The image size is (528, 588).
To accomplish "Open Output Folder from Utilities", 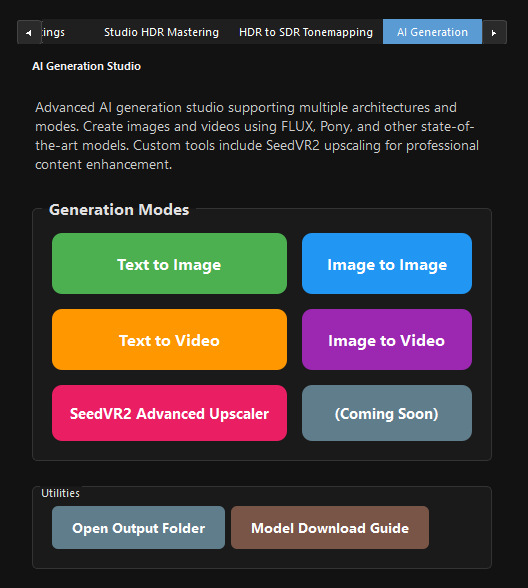I will tap(138, 528).
